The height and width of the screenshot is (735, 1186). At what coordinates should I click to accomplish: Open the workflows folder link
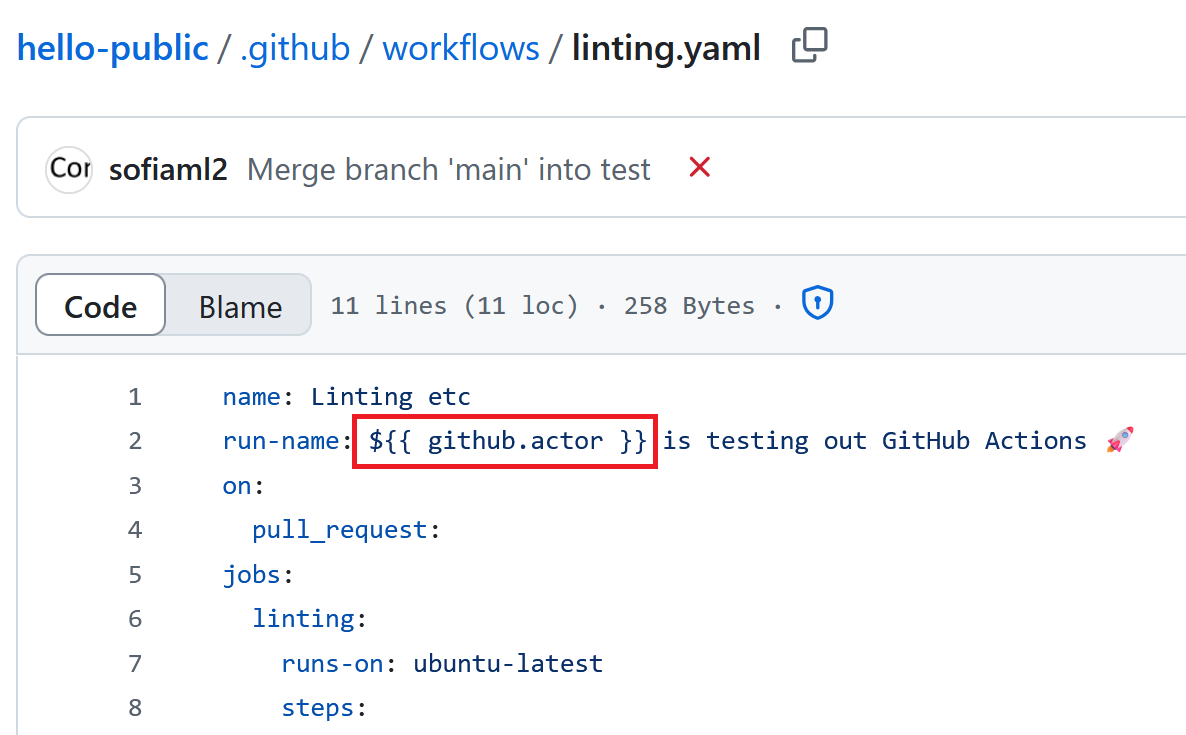pos(461,47)
